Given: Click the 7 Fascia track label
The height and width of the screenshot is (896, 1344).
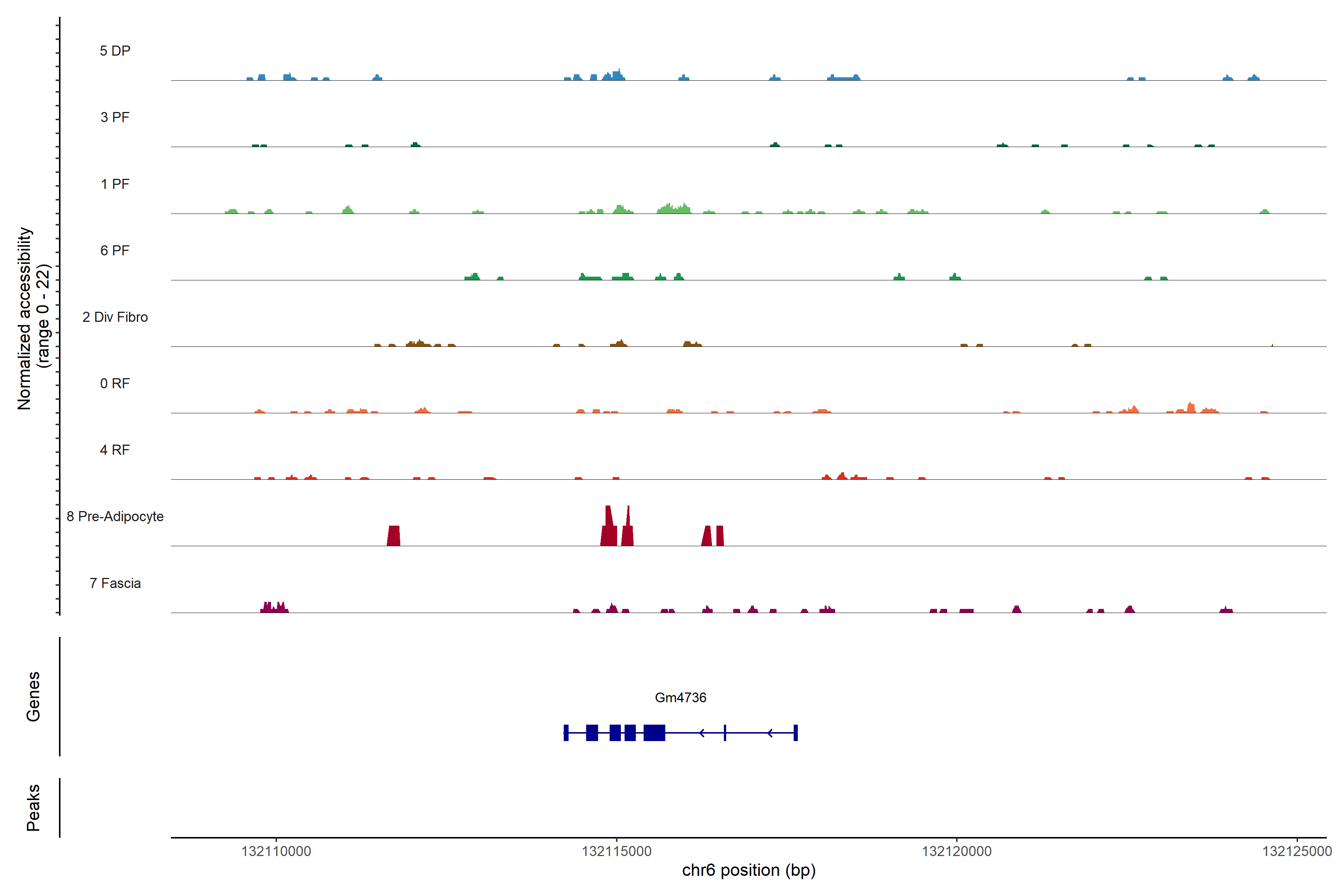Looking at the screenshot, I should (115, 583).
